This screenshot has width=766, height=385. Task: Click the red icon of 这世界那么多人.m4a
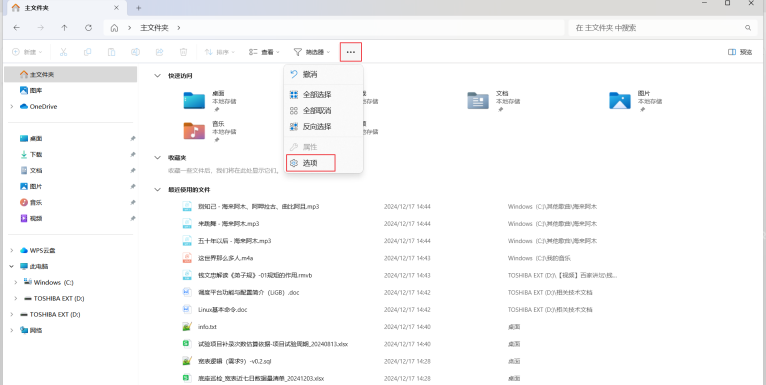point(187,258)
